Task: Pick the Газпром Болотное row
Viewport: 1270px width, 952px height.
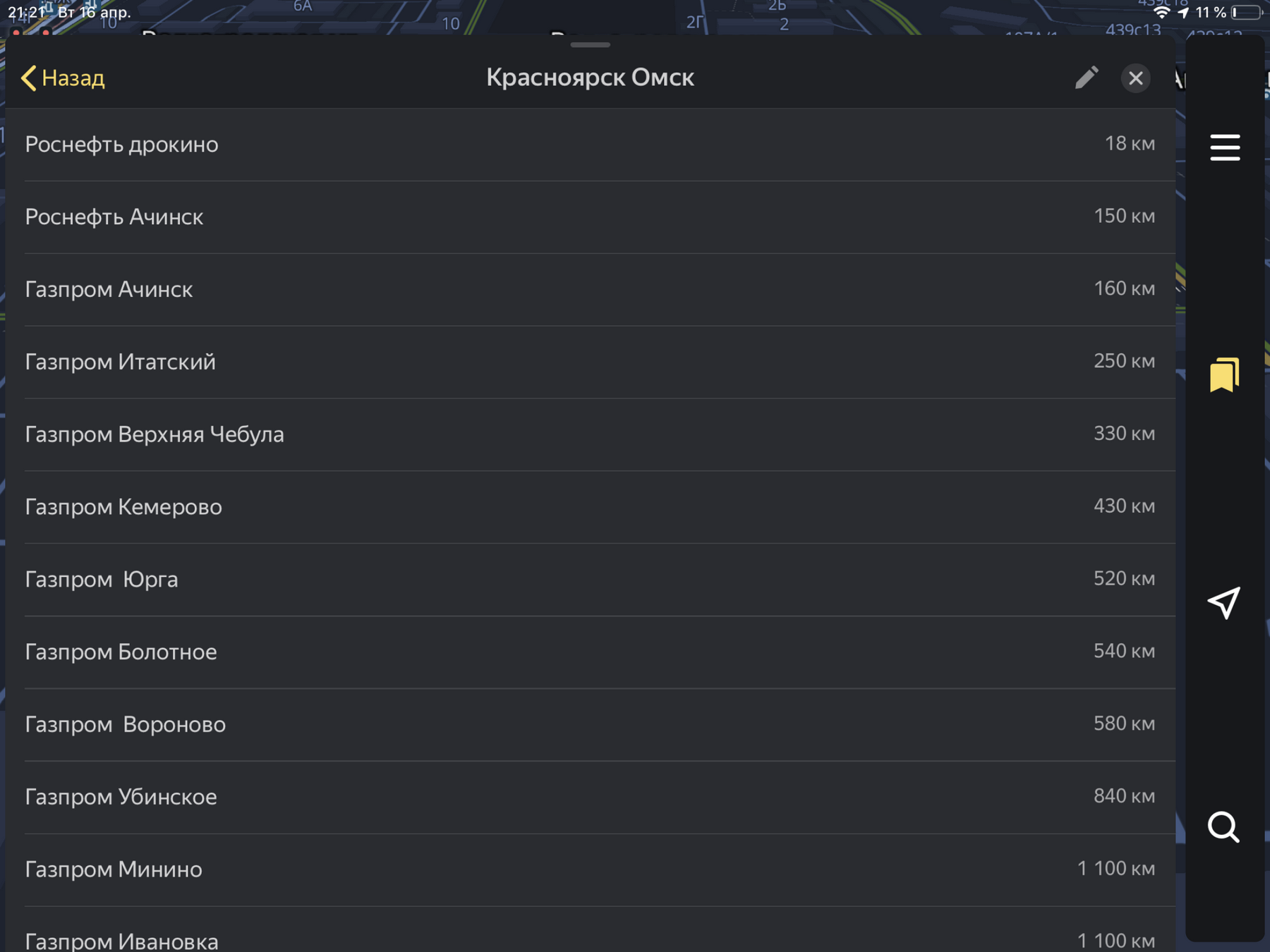Action: 590,652
